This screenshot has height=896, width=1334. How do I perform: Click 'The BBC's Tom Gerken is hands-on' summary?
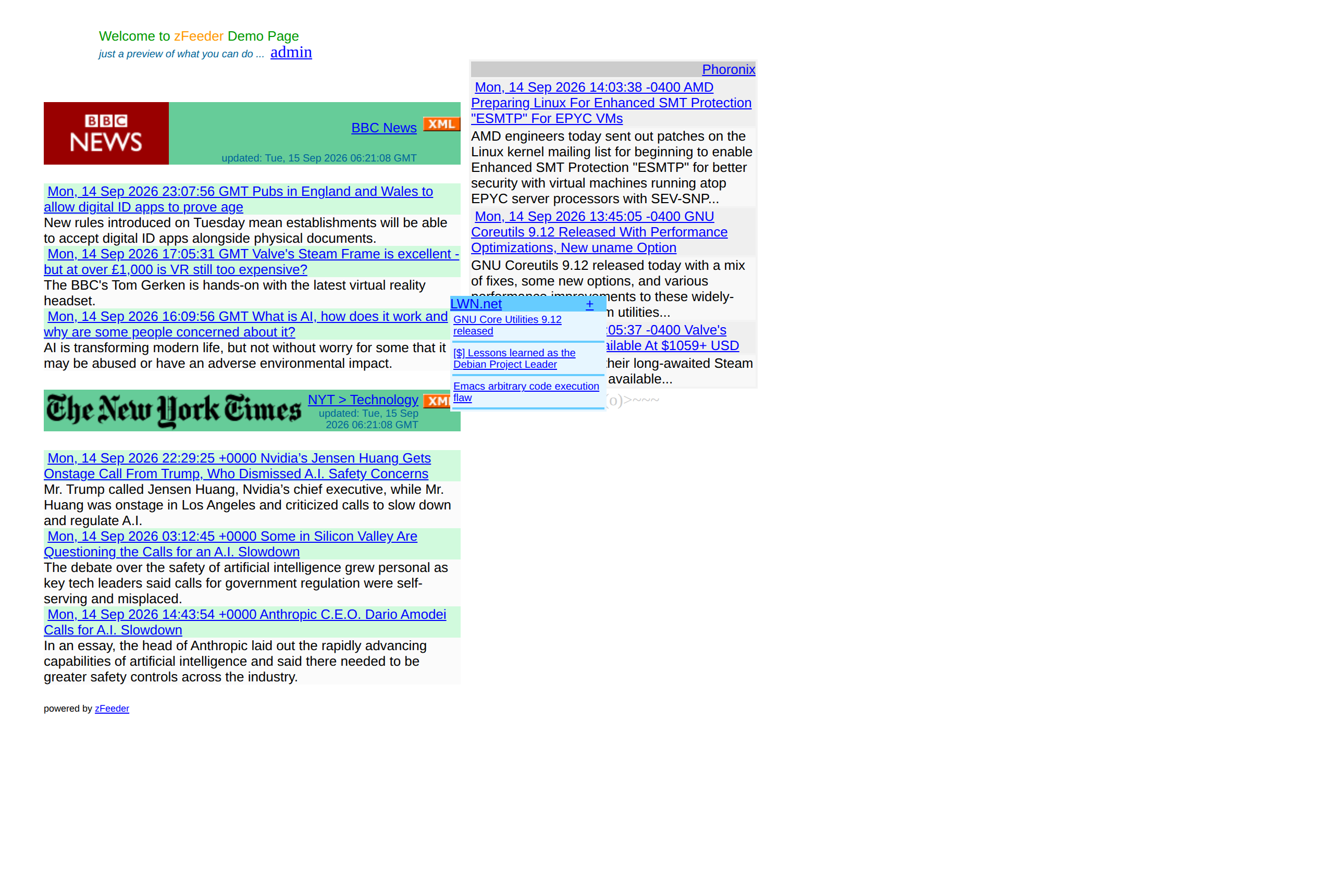[x=234, y=293]
